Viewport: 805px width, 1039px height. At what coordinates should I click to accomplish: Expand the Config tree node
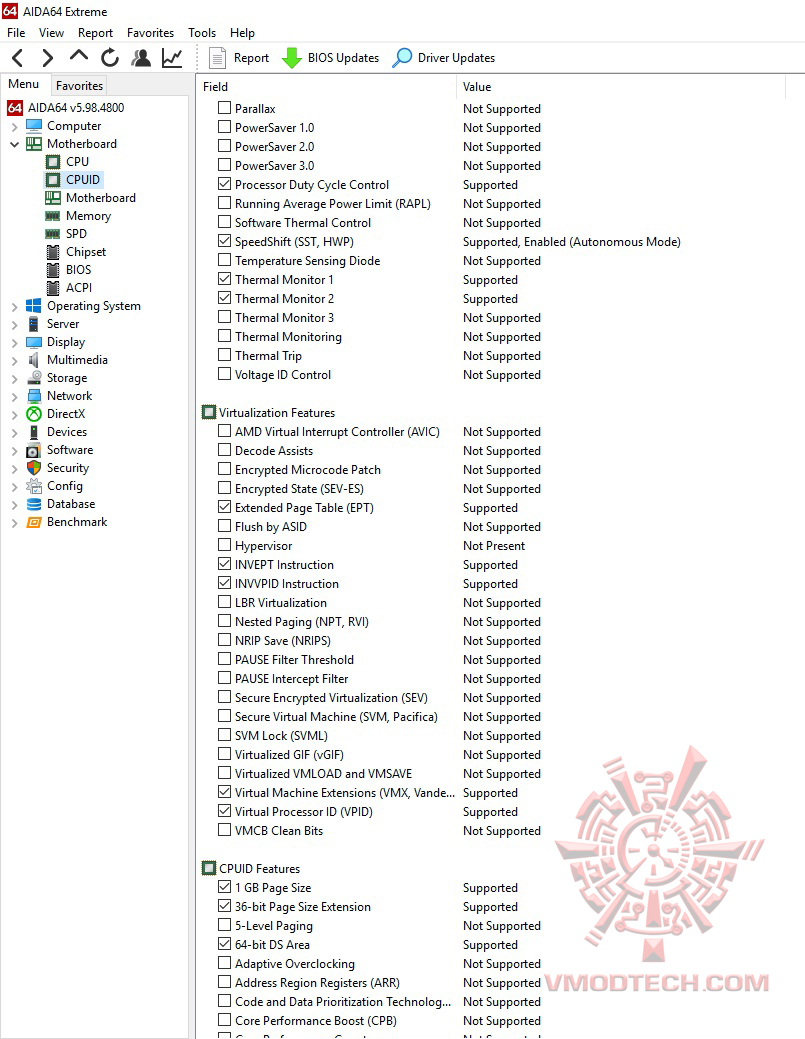[x=14, y=486]
